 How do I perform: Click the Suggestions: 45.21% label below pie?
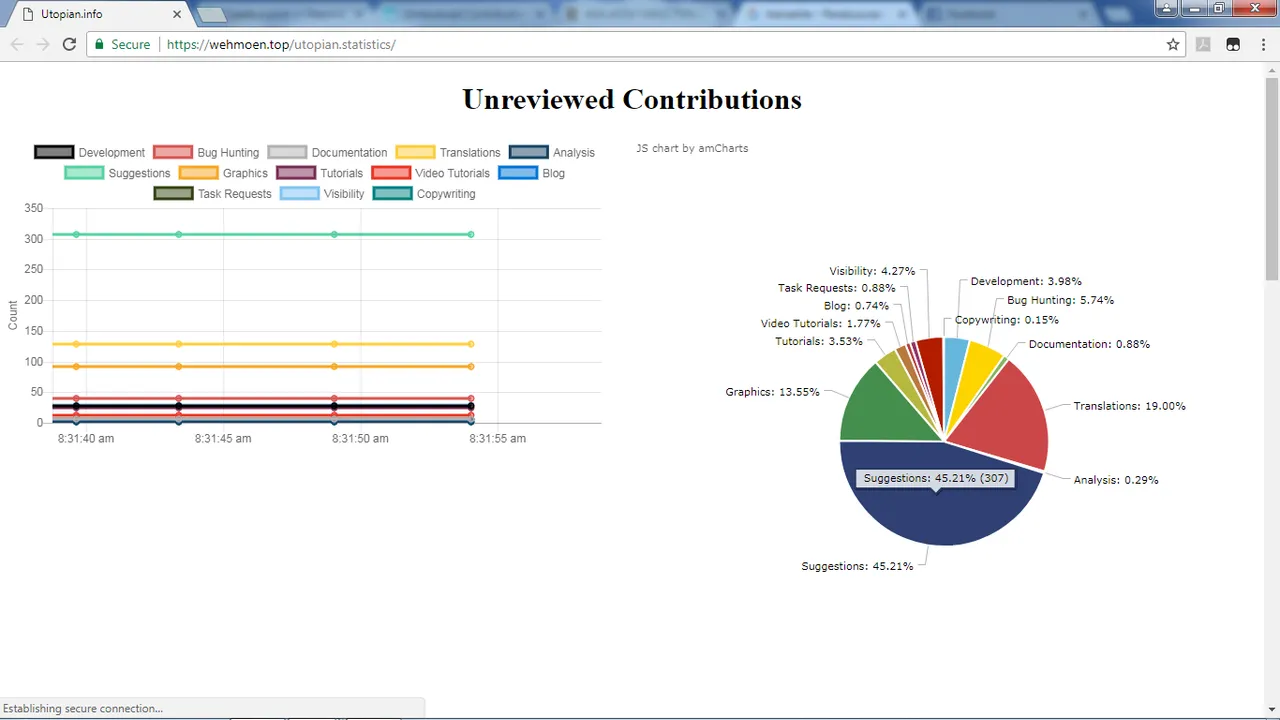pos(857,566)
